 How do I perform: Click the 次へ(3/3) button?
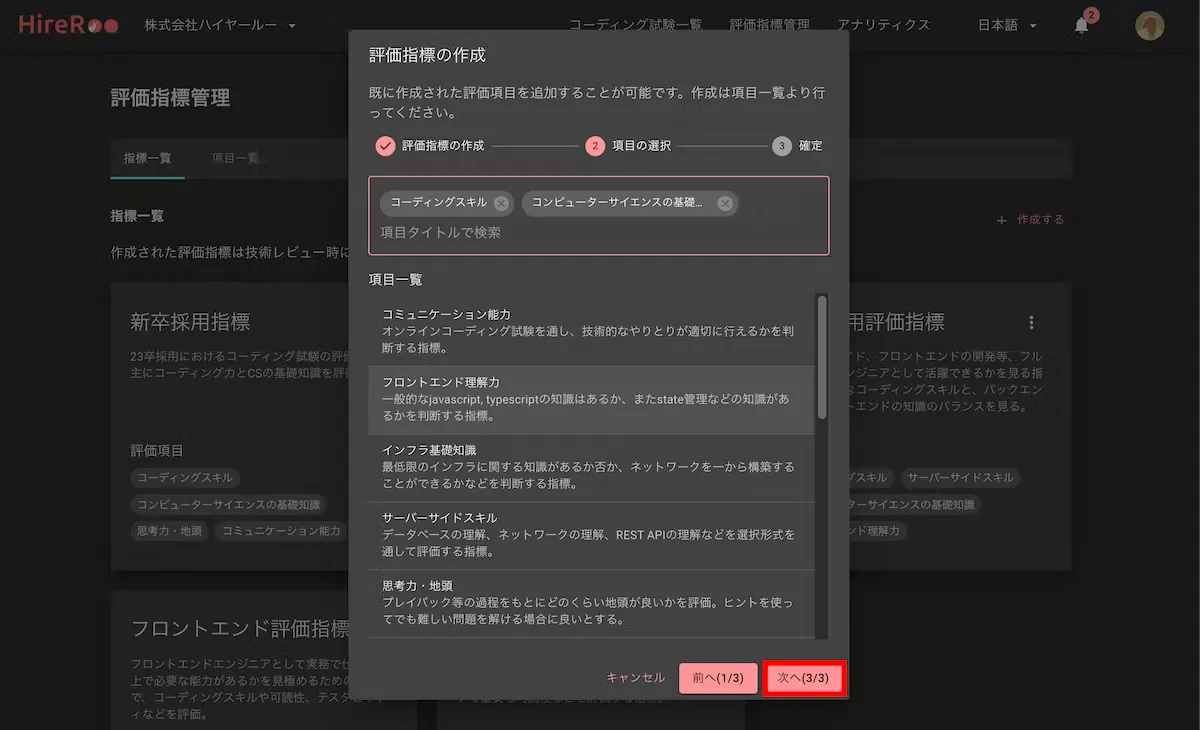[x=804, y=678]
